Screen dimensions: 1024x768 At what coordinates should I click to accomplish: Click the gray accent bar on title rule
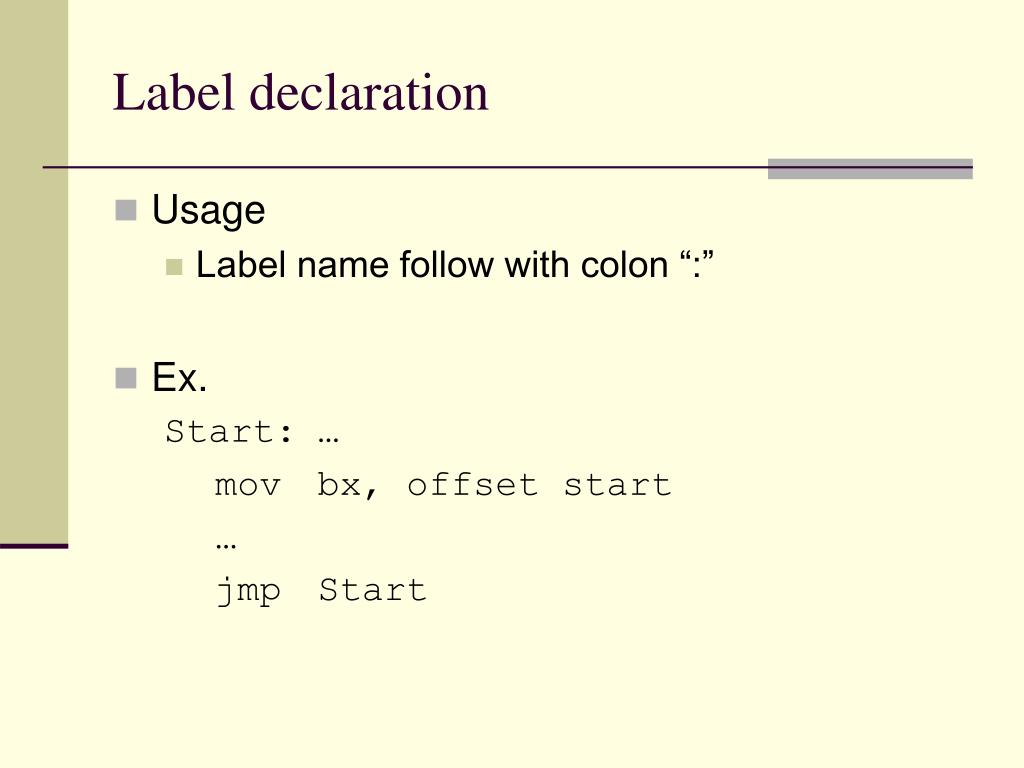870,168
